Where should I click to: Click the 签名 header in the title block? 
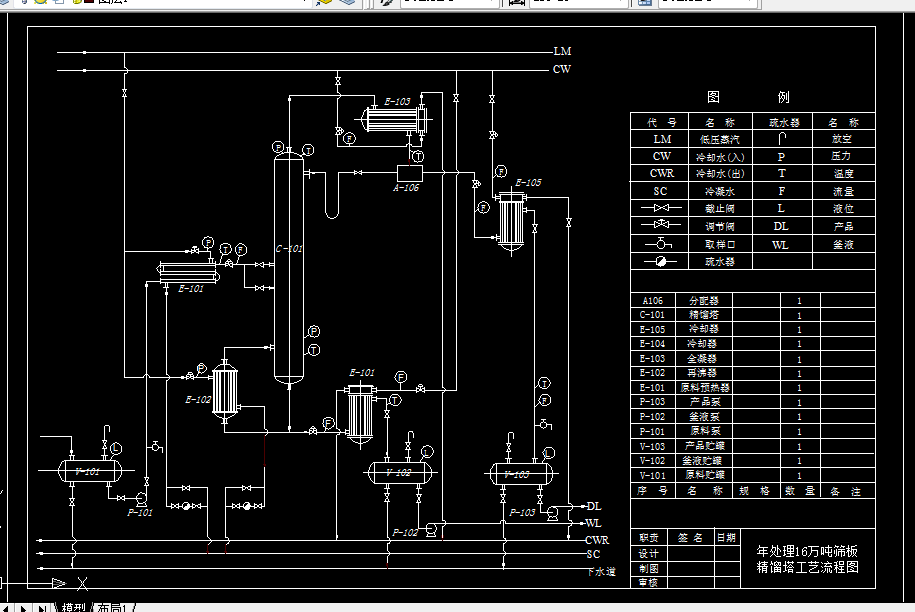[x=690, y=537]
